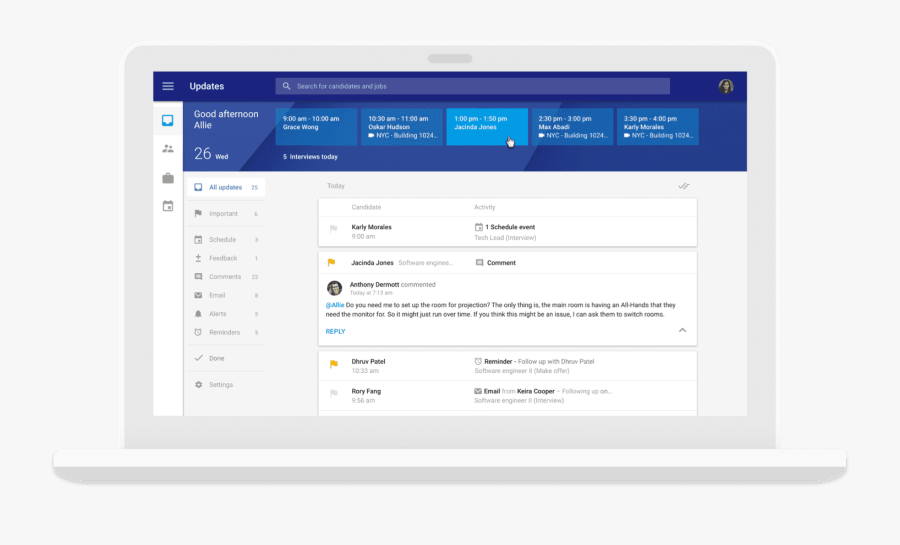
Task: Click the comment bubble icon for Jacinda Jones
Action: pos(479,263)
